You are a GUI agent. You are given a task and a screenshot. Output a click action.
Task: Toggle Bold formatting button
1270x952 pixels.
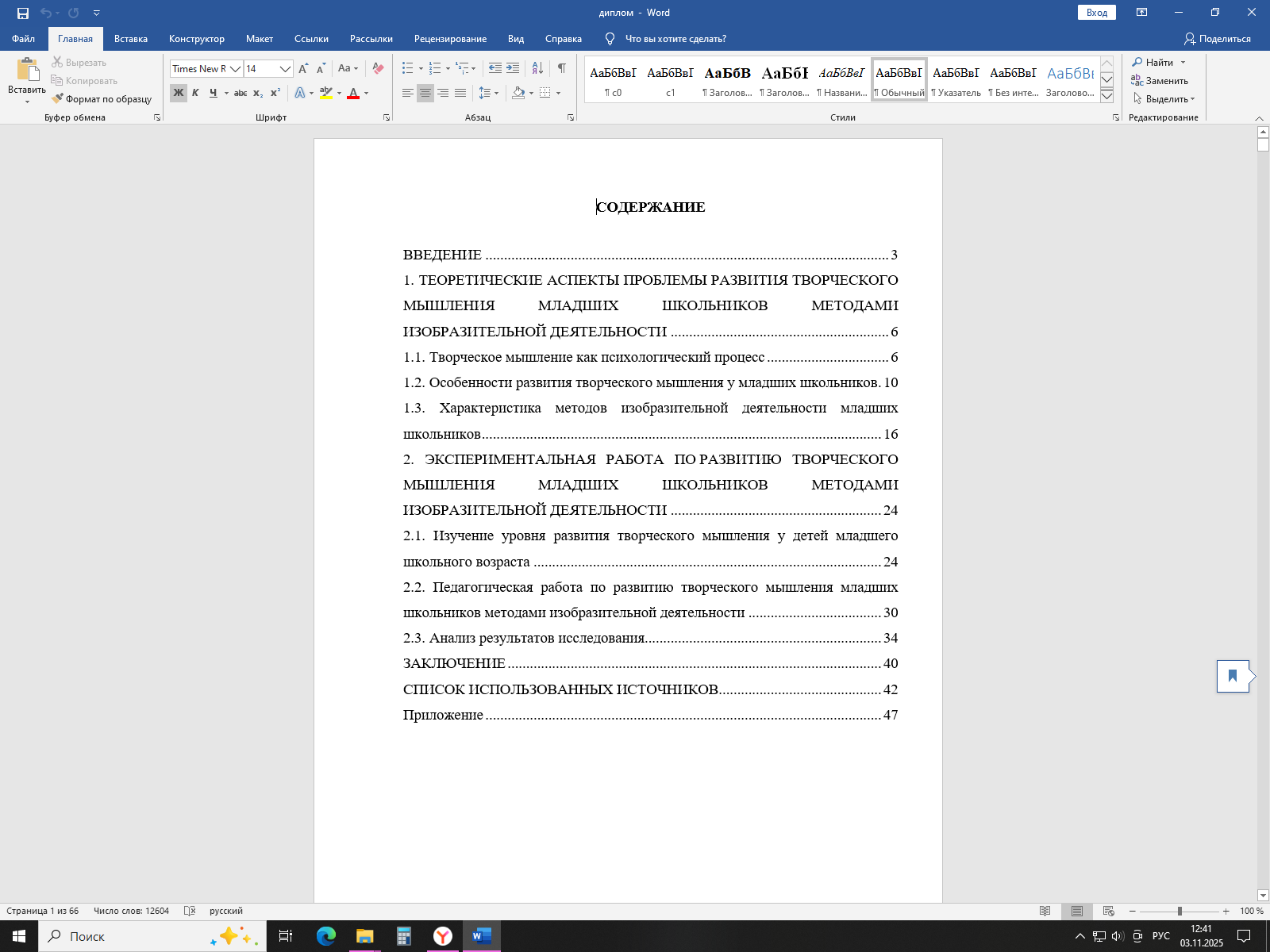point(179,93)
